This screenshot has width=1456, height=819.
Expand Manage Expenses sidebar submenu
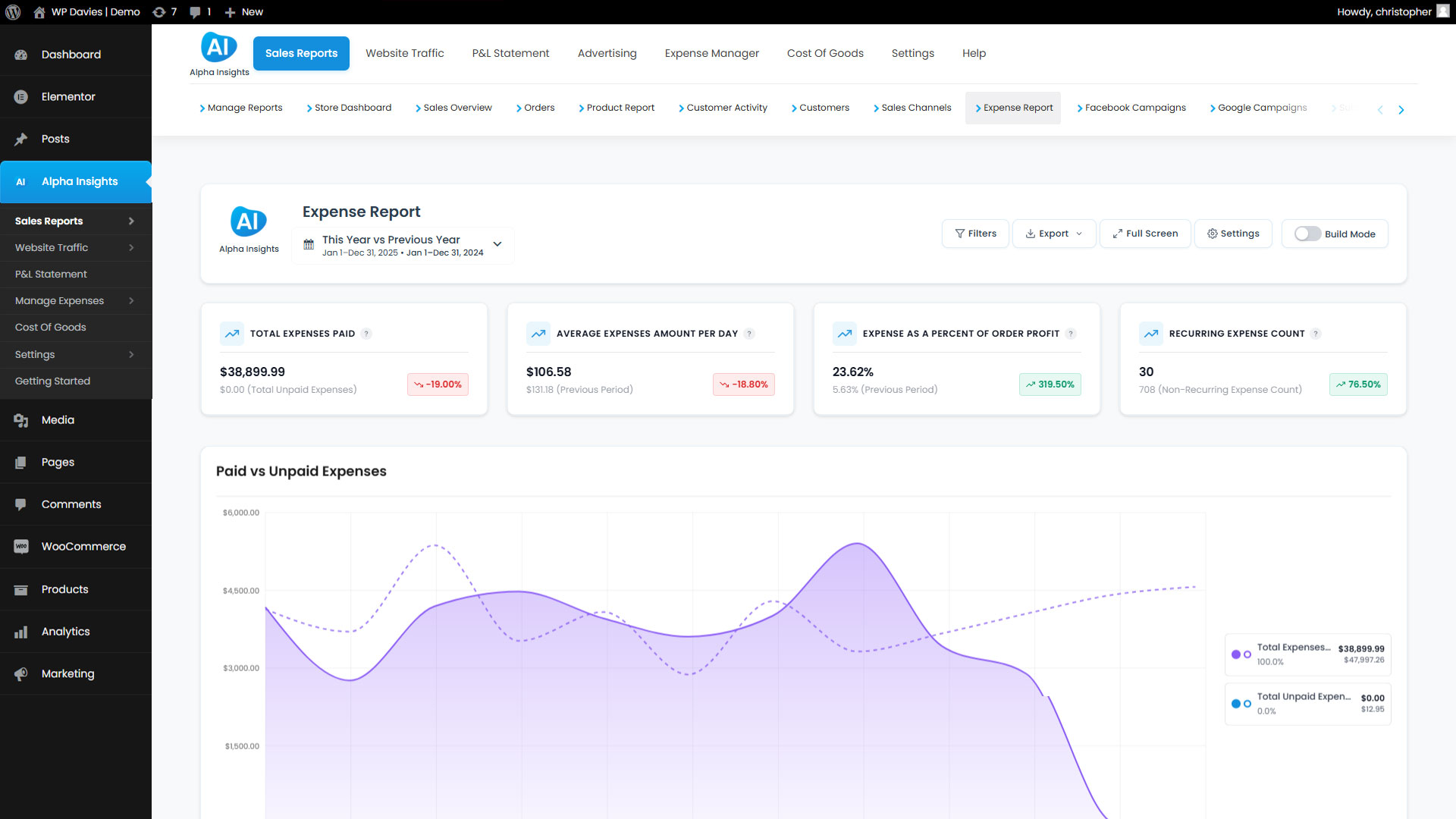(x=131, y=301)
